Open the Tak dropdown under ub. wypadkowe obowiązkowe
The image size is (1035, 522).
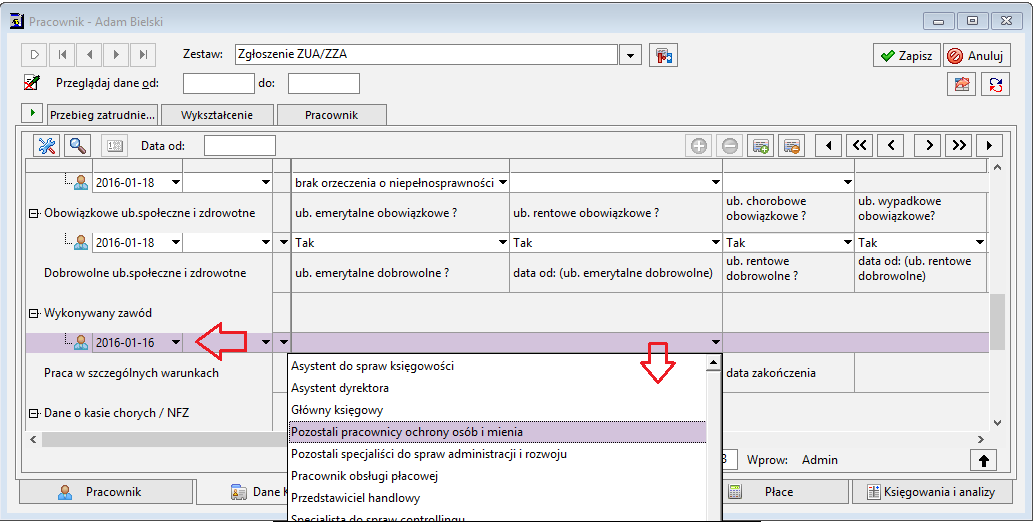pos(980,242)
